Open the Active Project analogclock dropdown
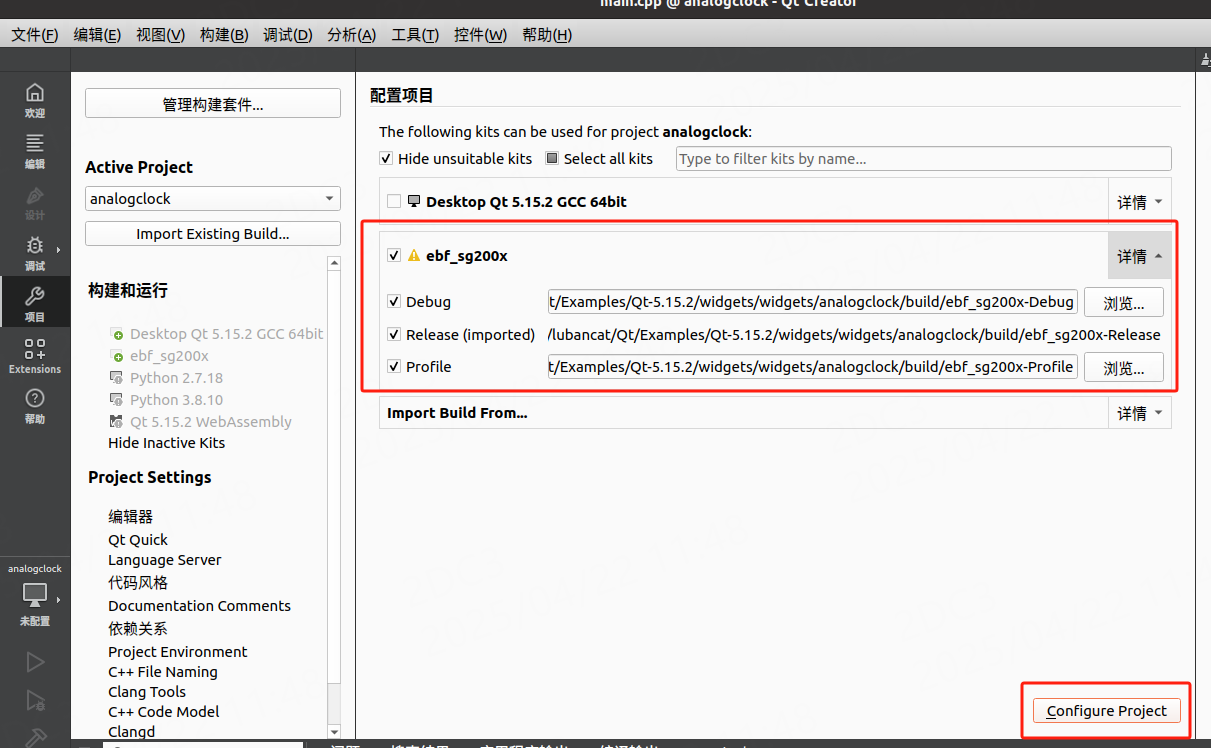Viewport: 1211px width, 748px height. (x=213, y=199)
